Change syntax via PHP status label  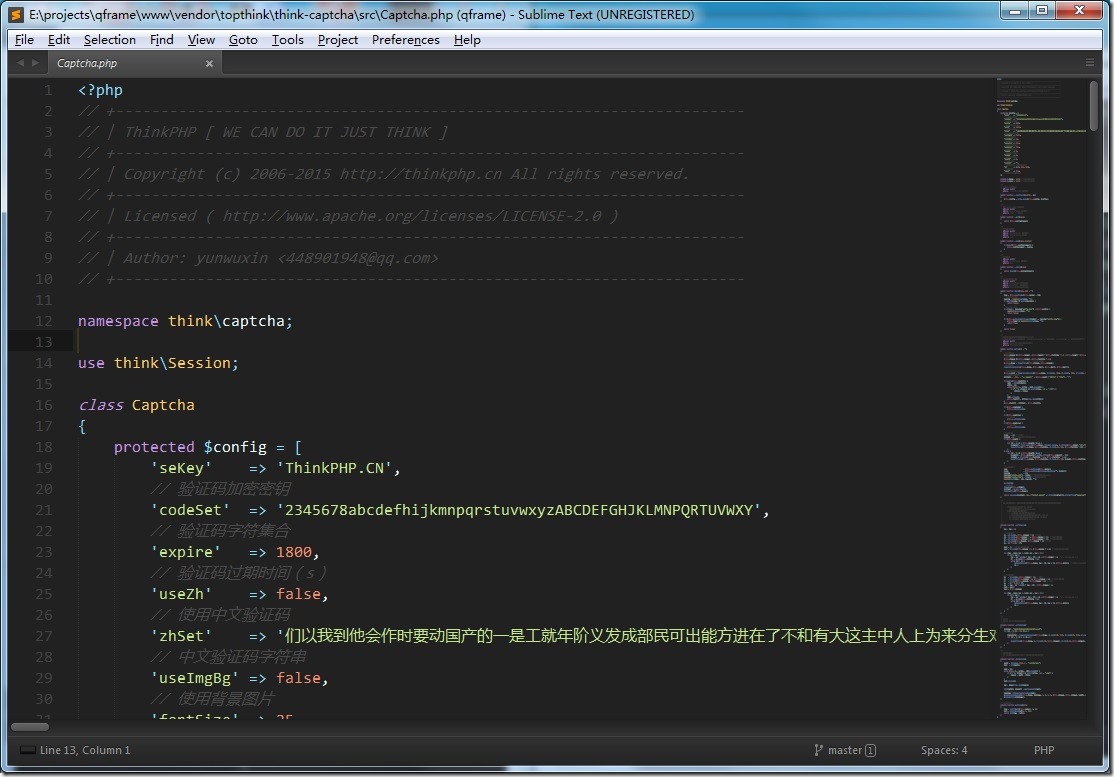1044,750
